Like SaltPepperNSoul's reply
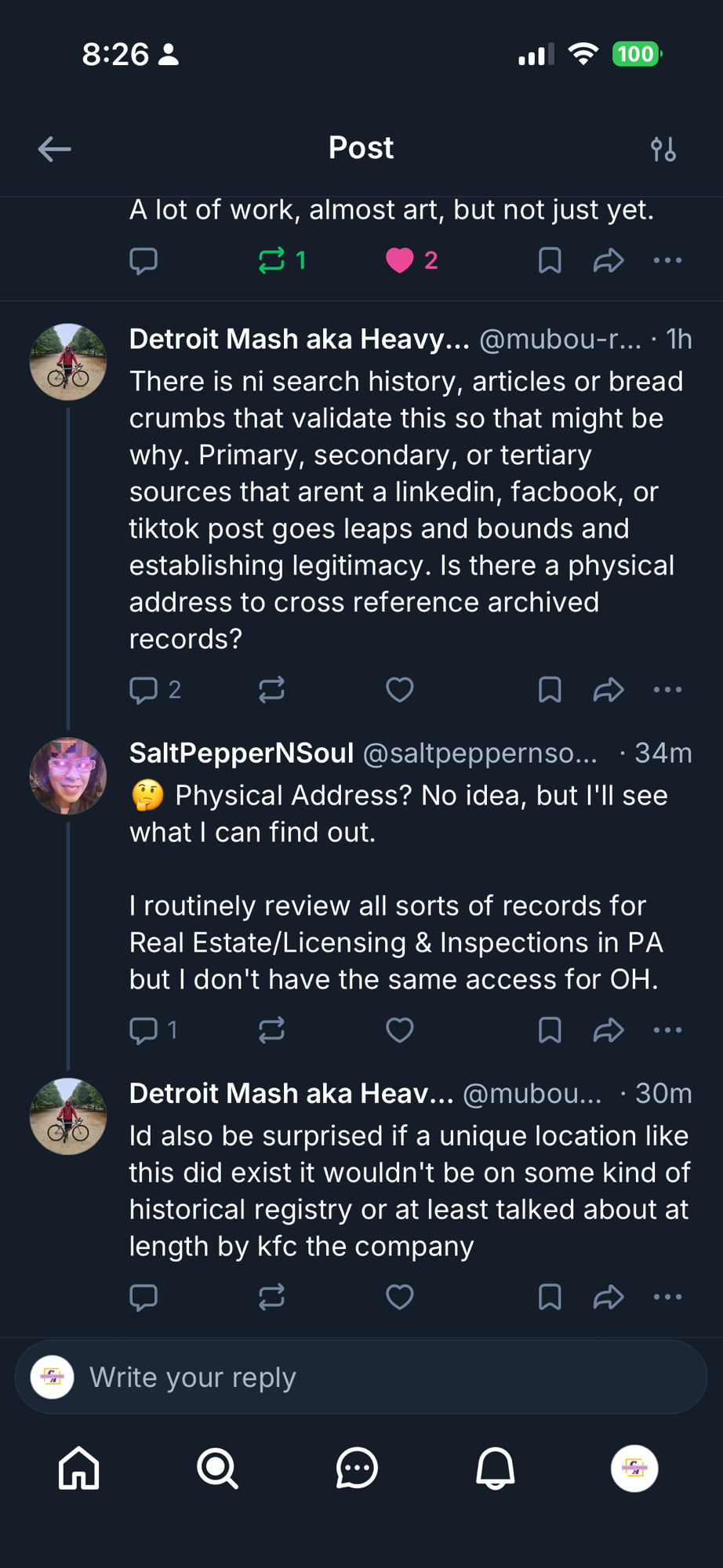This screenshot has width=723, height=1568. point(400,1030)
